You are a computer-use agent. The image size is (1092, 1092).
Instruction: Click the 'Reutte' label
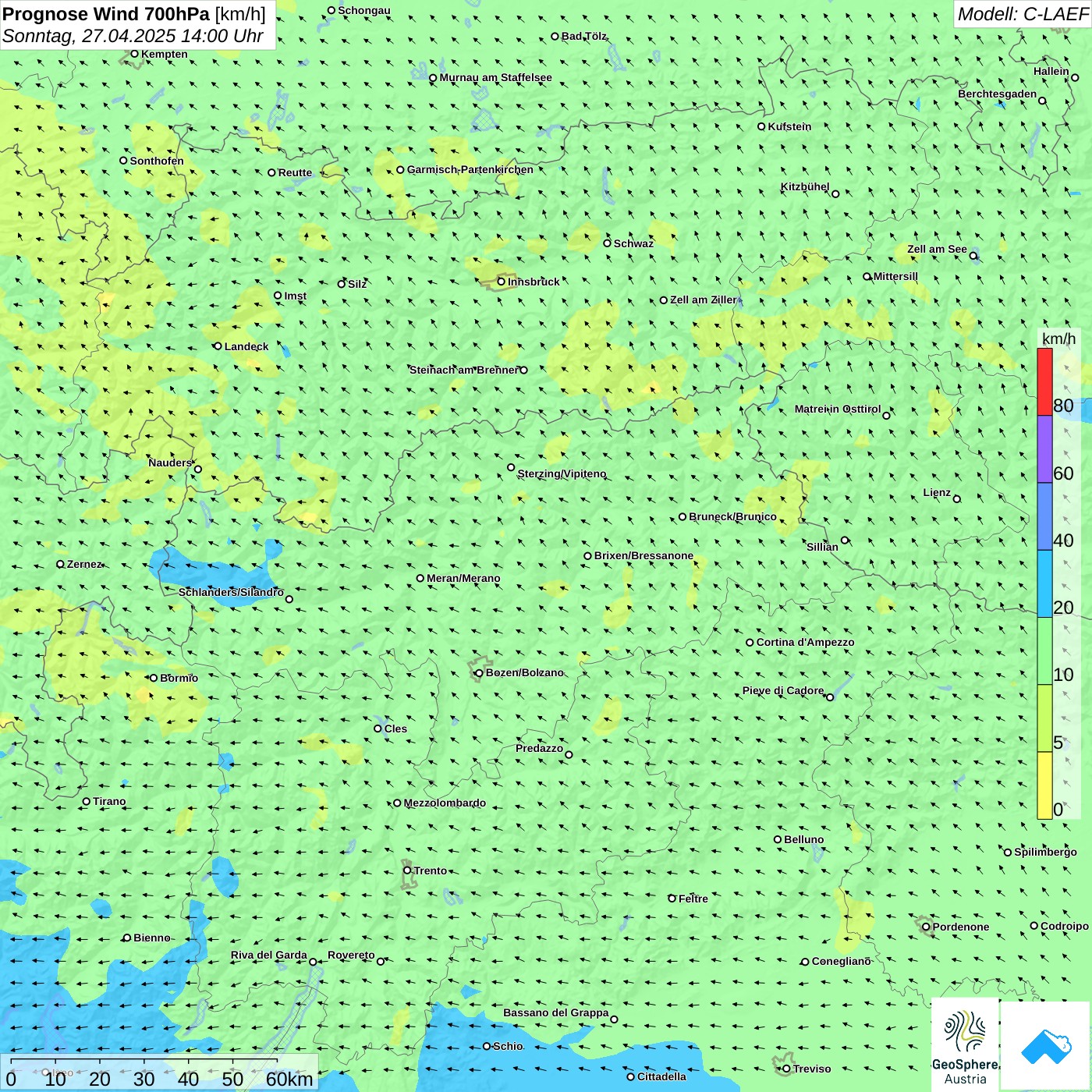coord(295,172)
